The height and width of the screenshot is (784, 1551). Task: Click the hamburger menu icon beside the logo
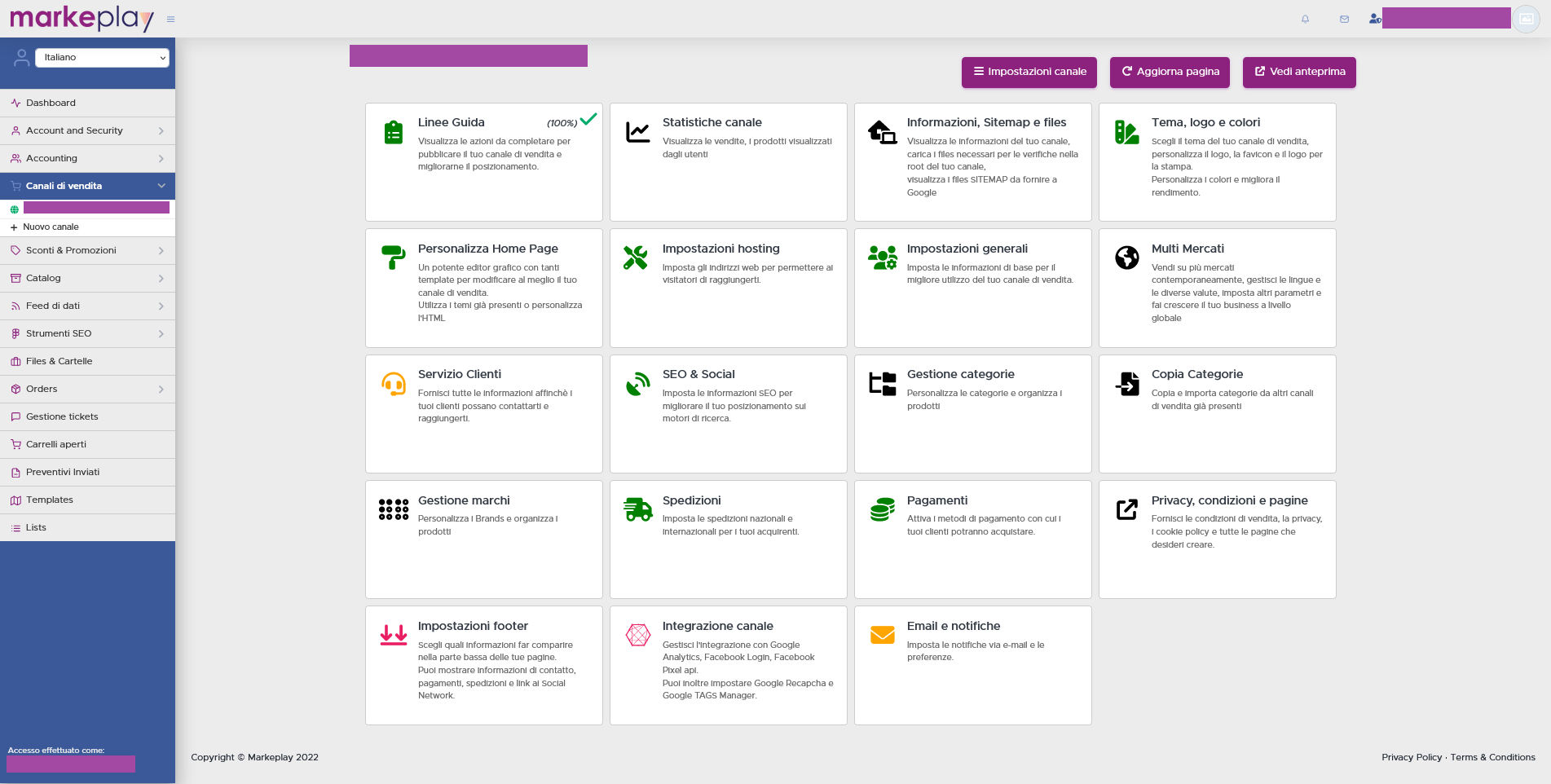(x=170, y=19)
